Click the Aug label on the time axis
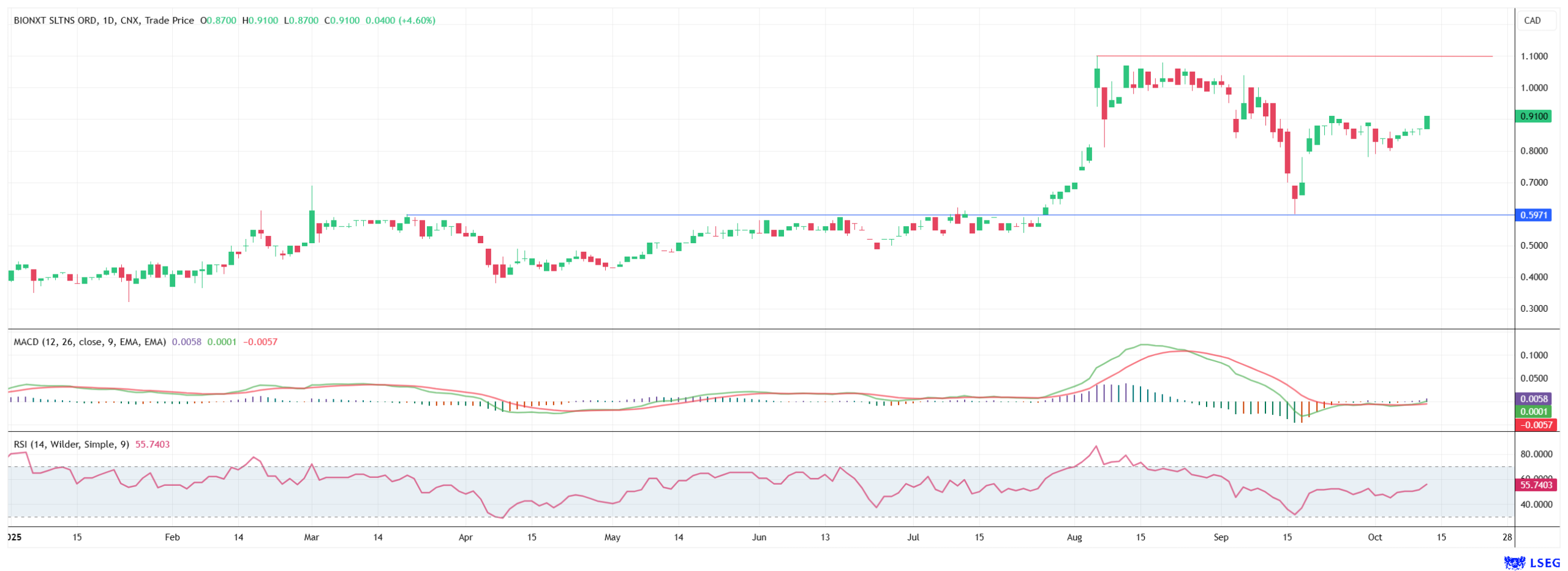This screenshot has width=1568, height=571. pyautogui.click(x=1074, y=537)
